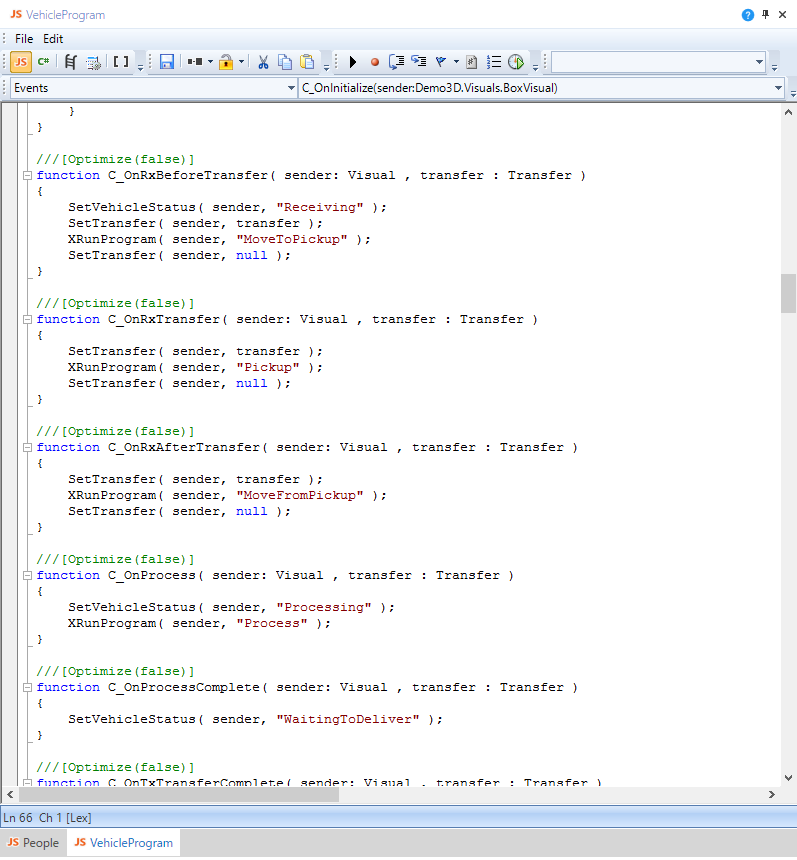Click the "Receiving" string literal
797x860 pixels.
320,207
